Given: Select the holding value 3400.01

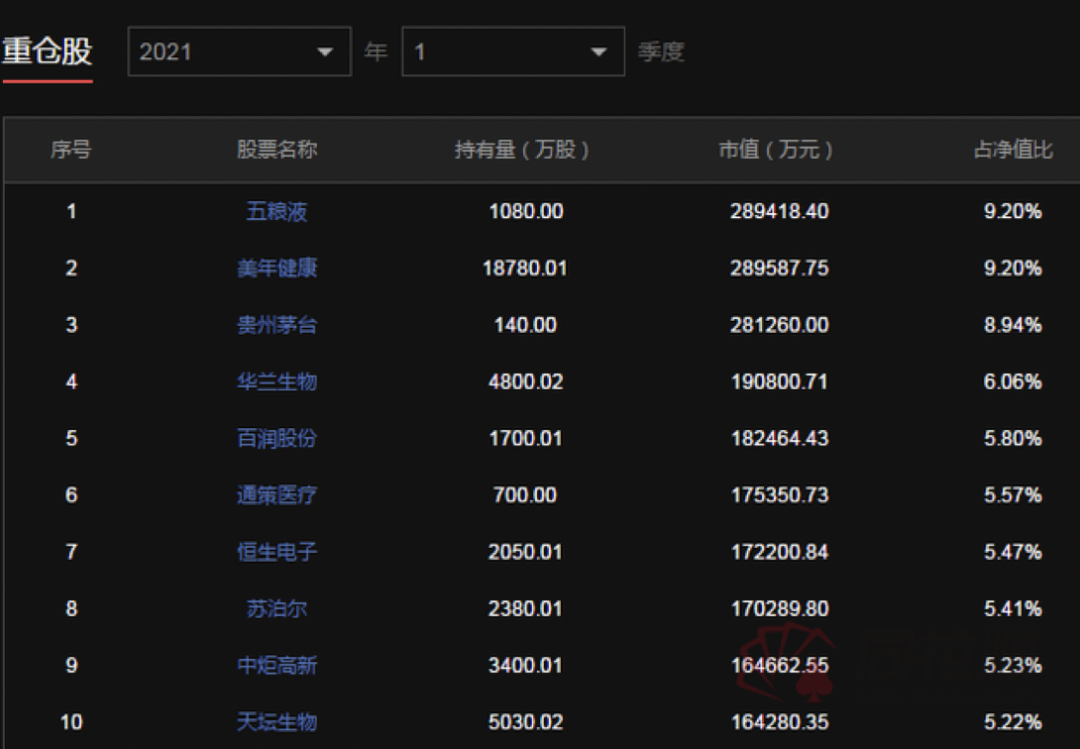Looking at the screenshot, I should tap(526, 666).
